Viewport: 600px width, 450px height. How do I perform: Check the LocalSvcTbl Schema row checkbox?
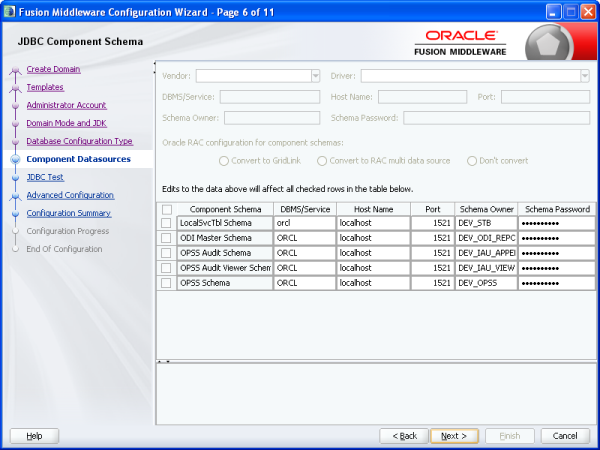pyautogui.click(x=166, y=223)
